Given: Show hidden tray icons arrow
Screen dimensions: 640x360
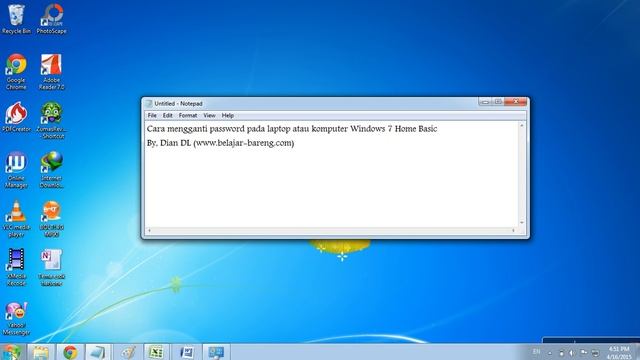Looking at the screenshot, I should (x=550, y=353).
